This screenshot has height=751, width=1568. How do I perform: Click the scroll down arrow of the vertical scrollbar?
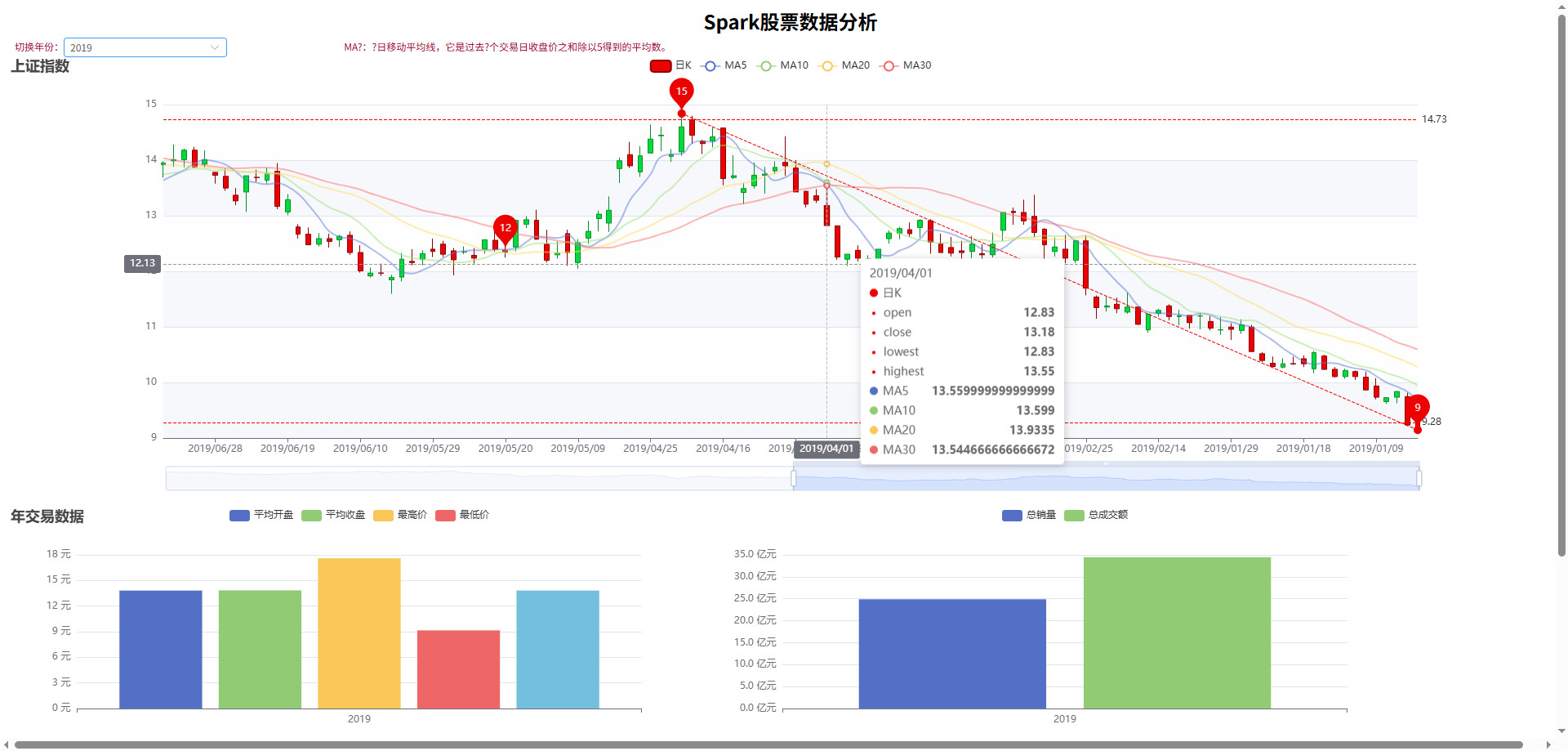pyautogui.click(x=1561, y=731)
